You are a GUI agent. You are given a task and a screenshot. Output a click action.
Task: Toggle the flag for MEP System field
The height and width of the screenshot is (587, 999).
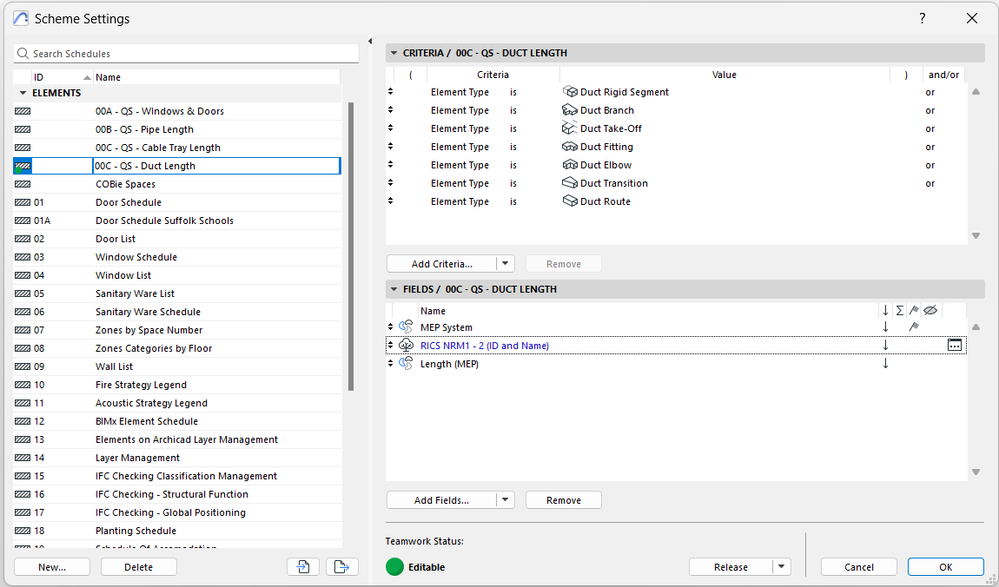point(914,327)
